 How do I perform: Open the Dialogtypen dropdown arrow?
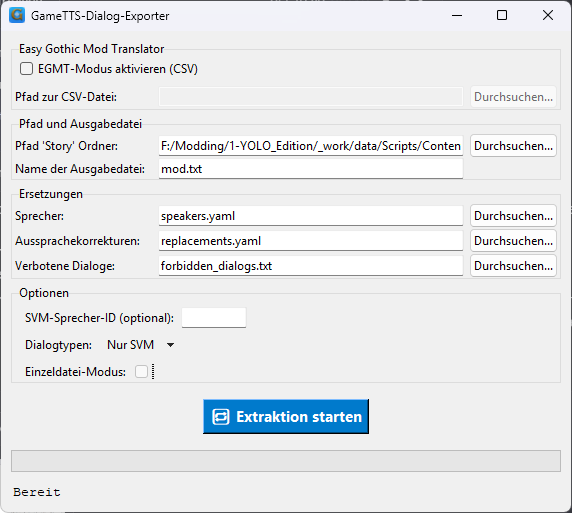click(x=170, y=345)
